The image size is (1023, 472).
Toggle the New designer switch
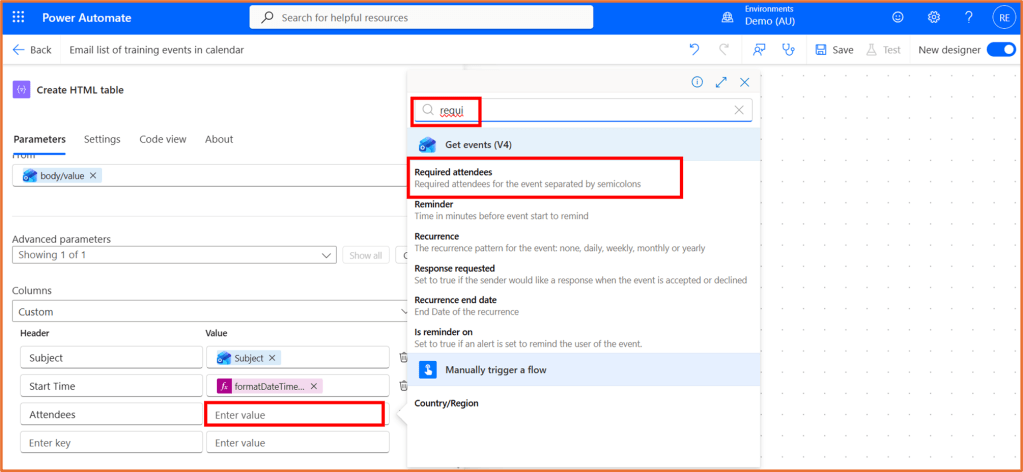tap(1000, 50)
